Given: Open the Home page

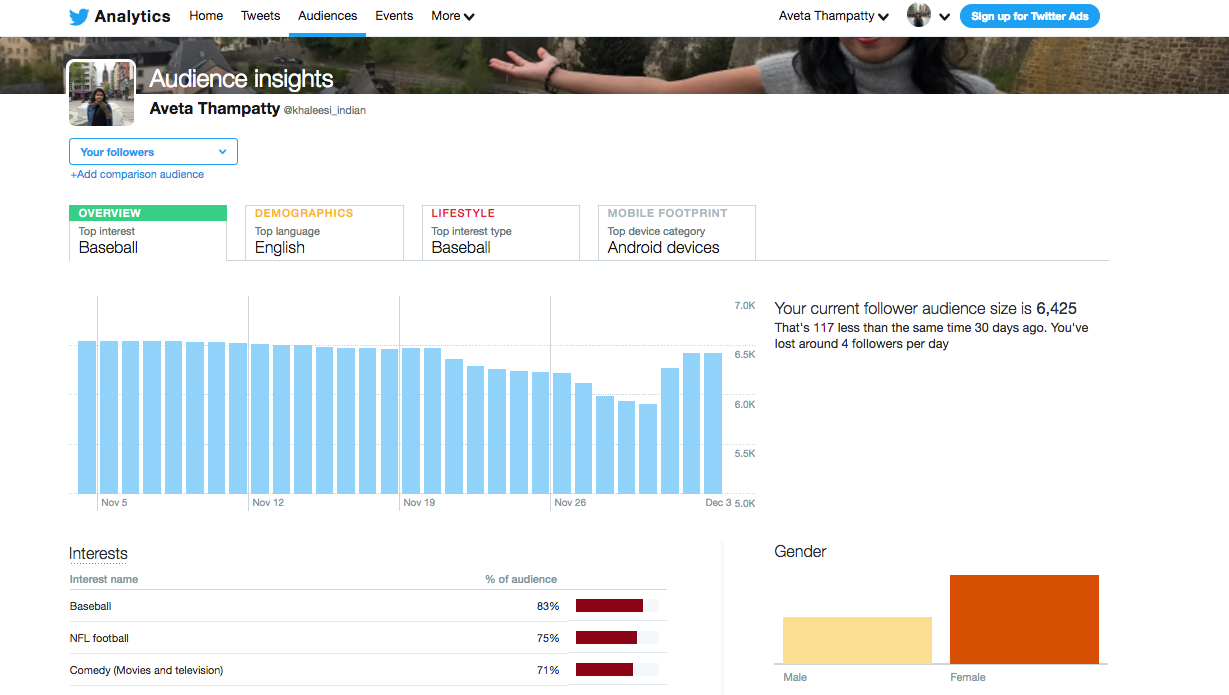Looking at the screenshot, I should [206, 16].
